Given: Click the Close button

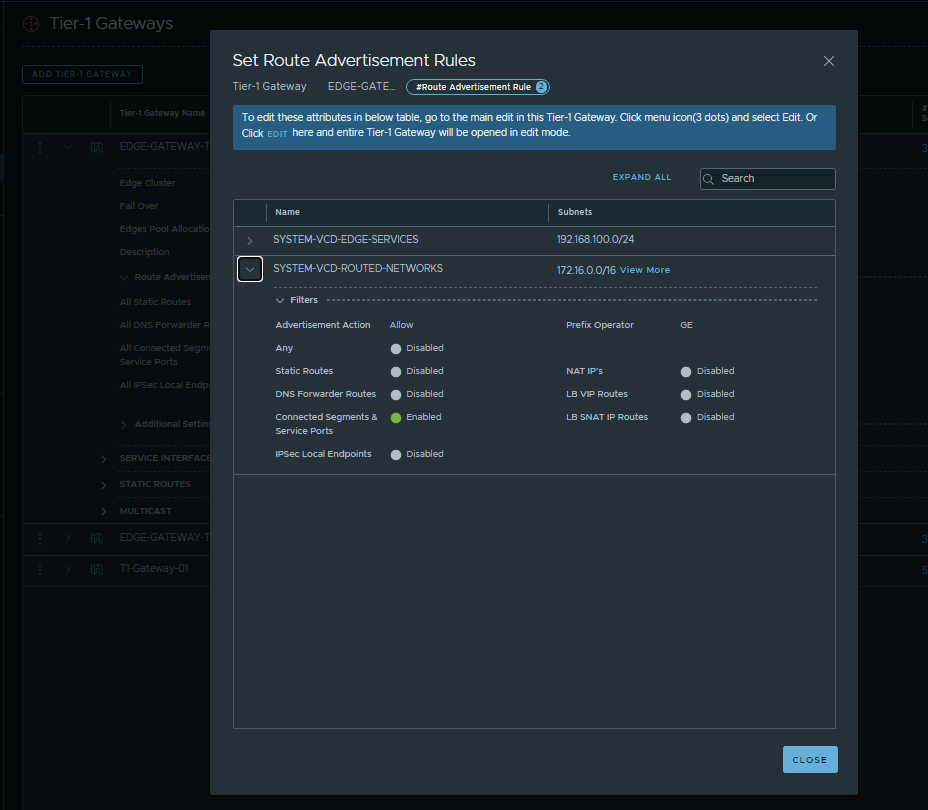Looking at the screenshot, I should 809,759.
